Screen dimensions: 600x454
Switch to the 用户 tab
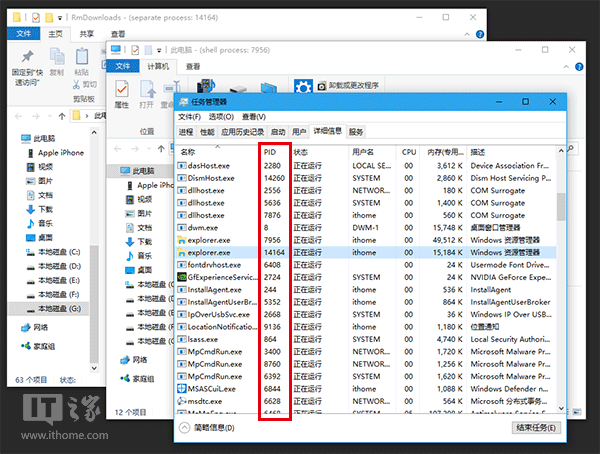[299, 132]
